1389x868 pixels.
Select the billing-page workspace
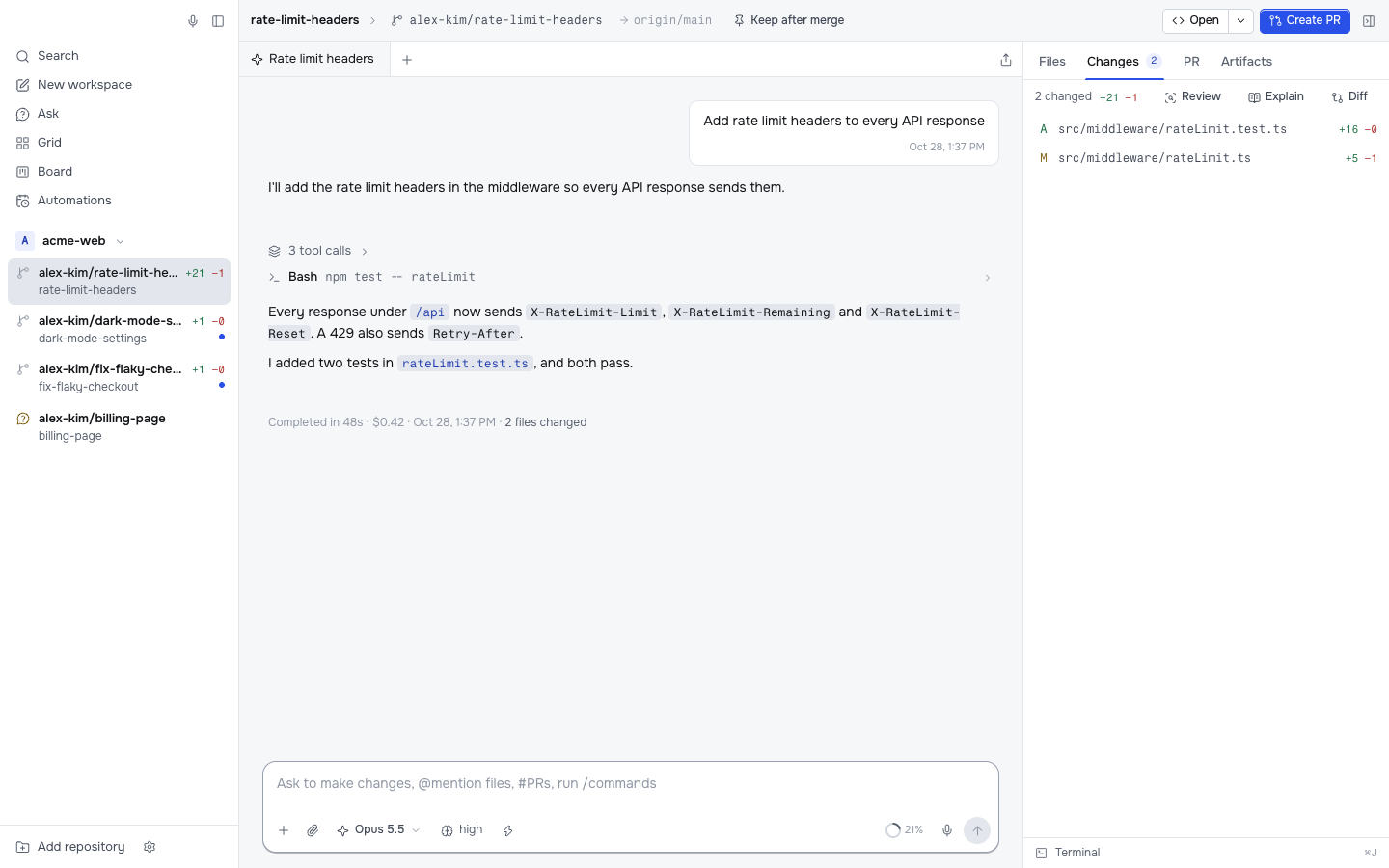click(119, 426)
